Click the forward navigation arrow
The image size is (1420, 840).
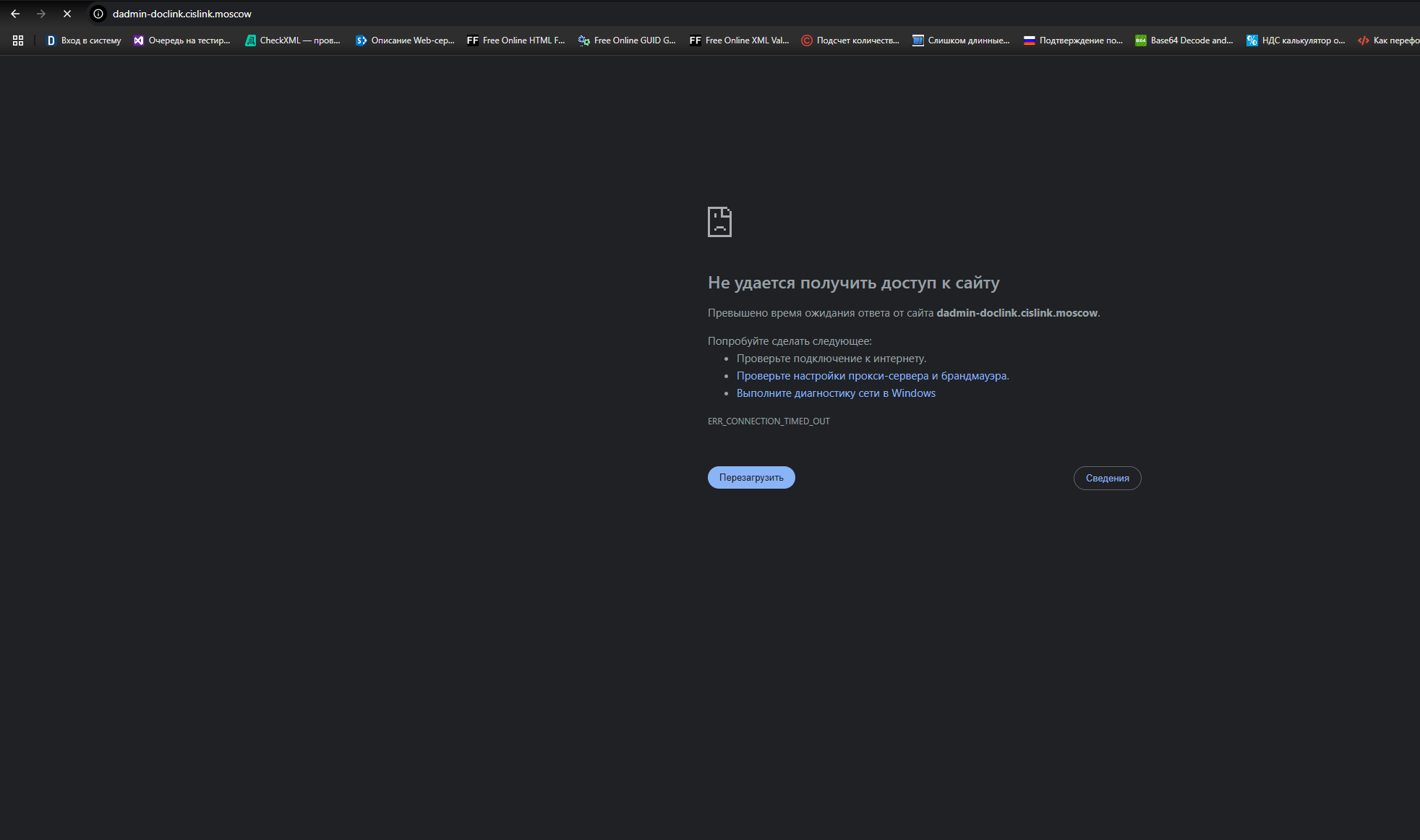(41, 14)
